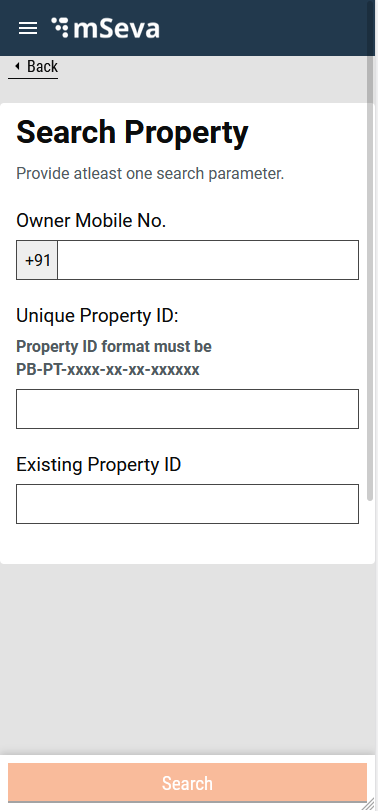Click the 'Provide atleast one search parameter' text

coord(150,173)
